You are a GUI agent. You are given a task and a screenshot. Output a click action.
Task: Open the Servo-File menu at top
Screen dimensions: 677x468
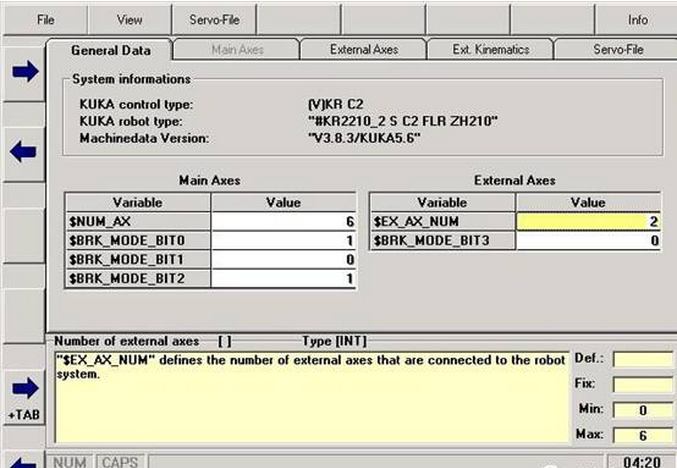pos(214,20)
